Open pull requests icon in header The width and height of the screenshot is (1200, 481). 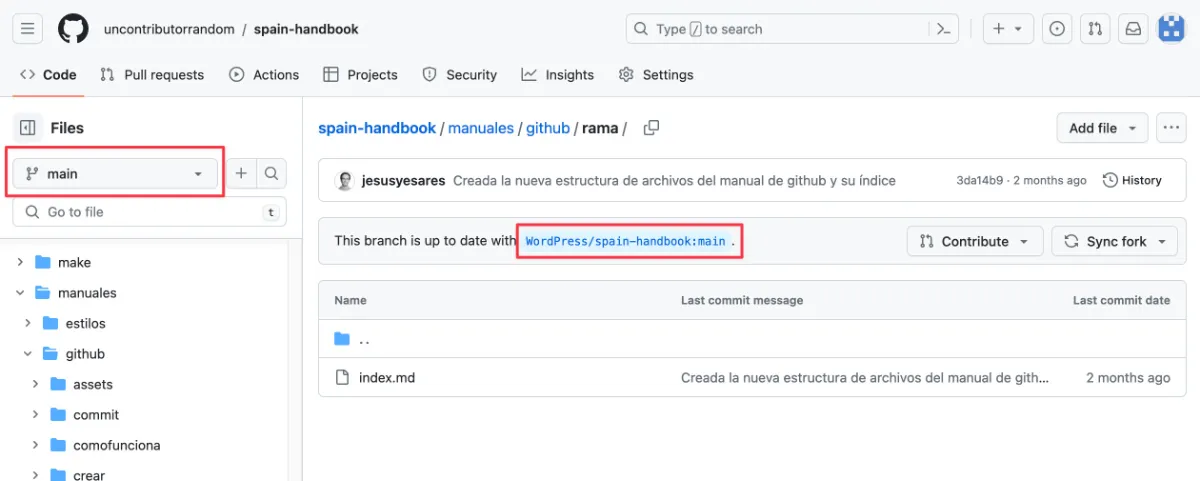tap(1095, 29)
